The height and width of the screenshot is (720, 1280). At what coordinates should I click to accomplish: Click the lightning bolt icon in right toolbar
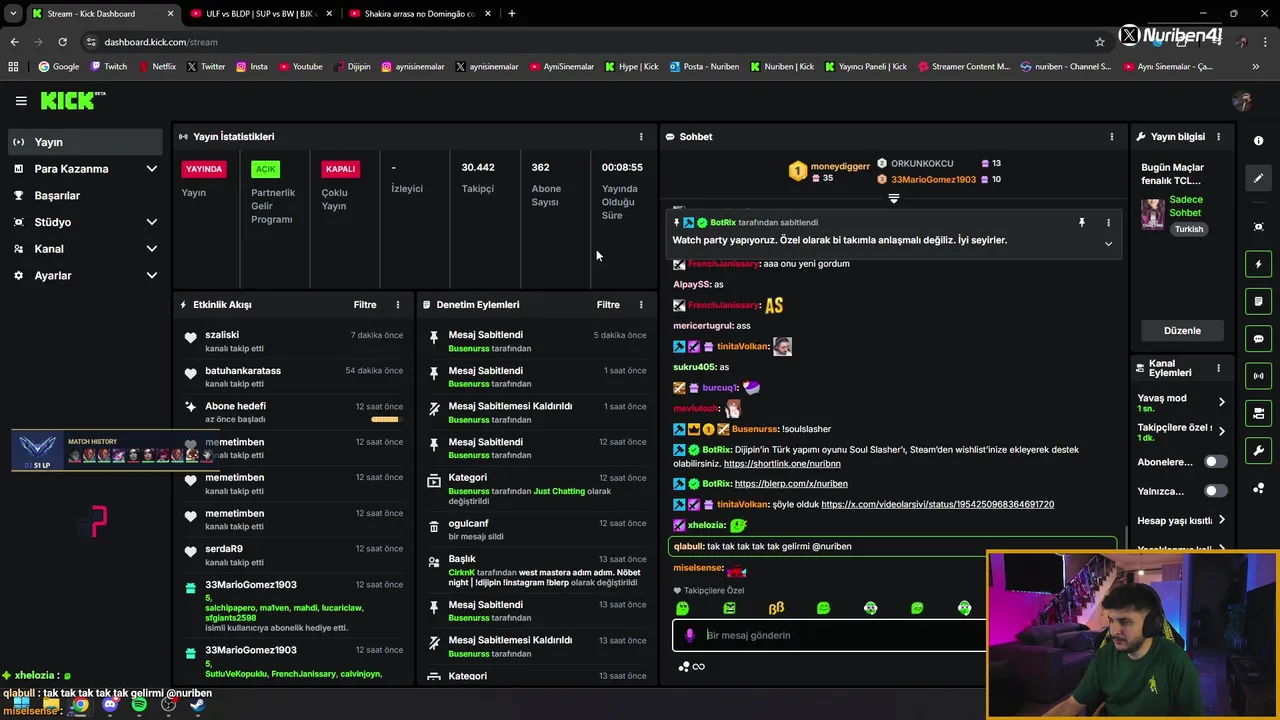[x=1259, y=264]
